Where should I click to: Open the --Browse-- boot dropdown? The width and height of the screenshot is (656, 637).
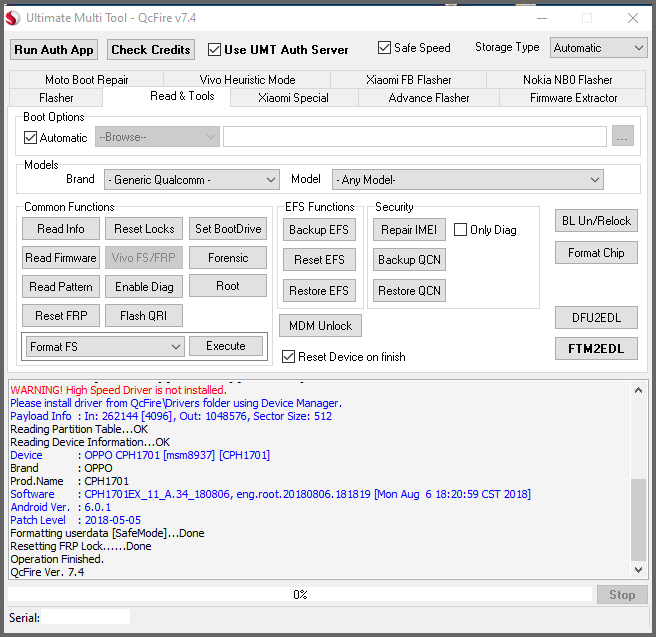click(x=157, y=137)
